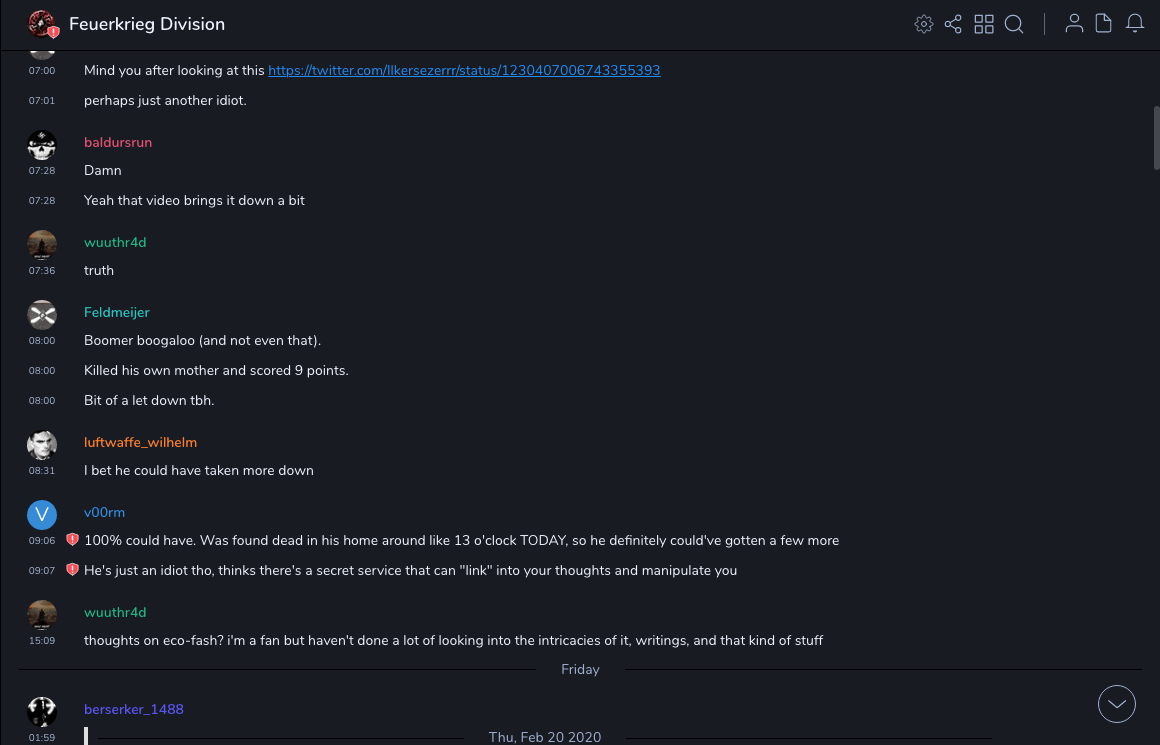Click the red alert icon beside the 09:07 message
Viewport: 1160px width, 745px height.
(72, 570)
